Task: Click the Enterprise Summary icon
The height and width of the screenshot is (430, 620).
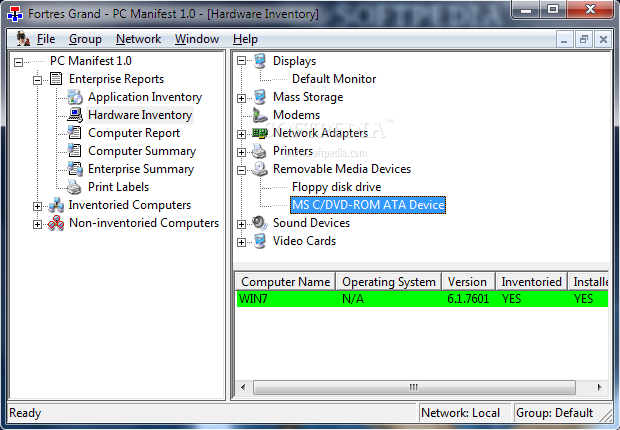Action: pyautogui.click(x=75, y=169)
